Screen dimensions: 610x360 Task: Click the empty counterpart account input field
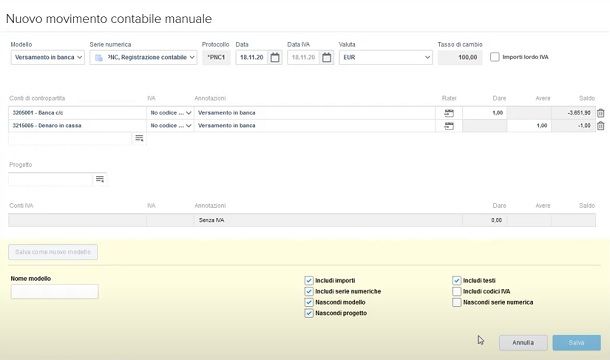[70, 138]
